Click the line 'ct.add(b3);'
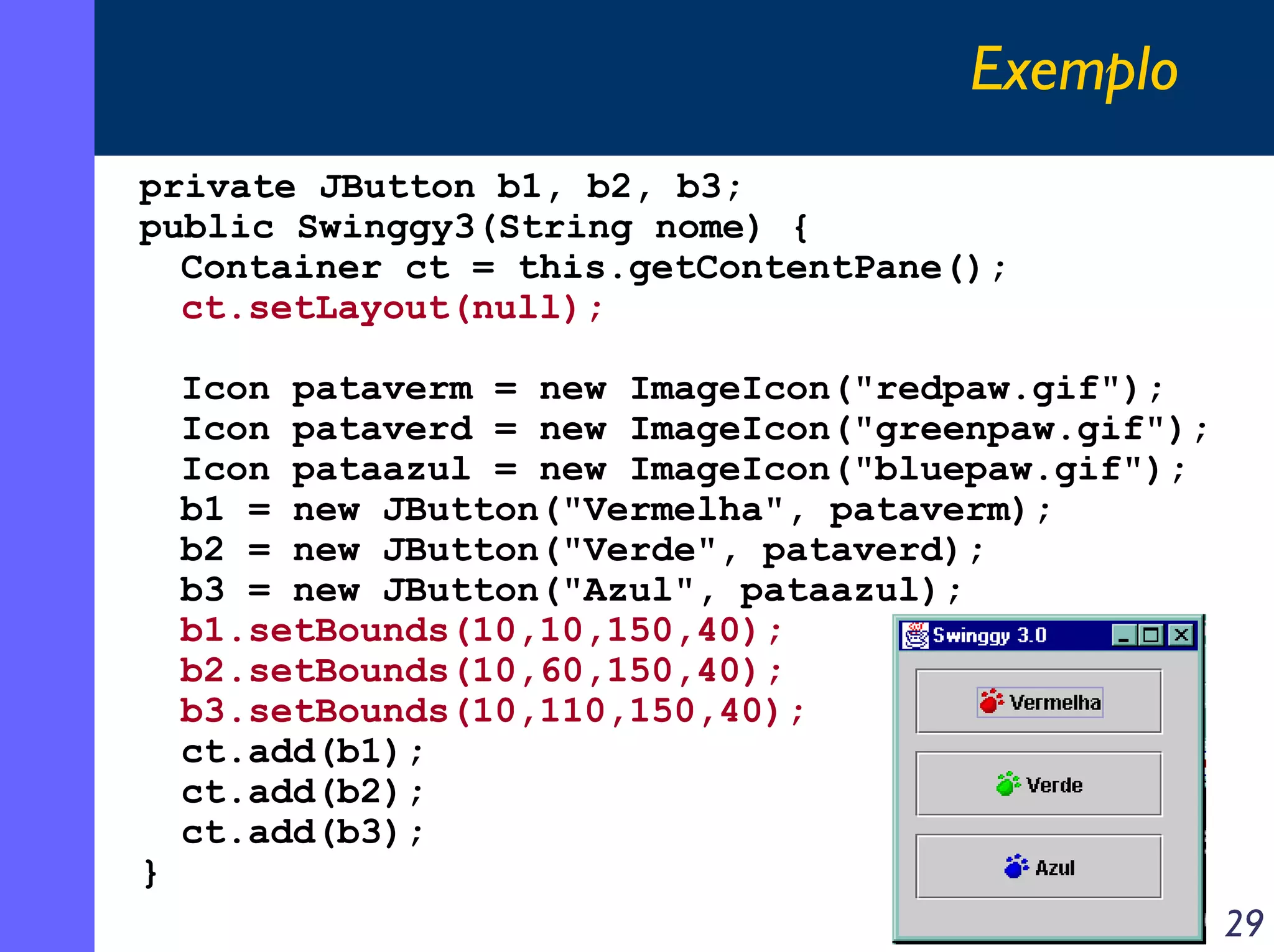Image resolution: width=1274 pixels, height=952 pixels. click(x=302, y=833)
